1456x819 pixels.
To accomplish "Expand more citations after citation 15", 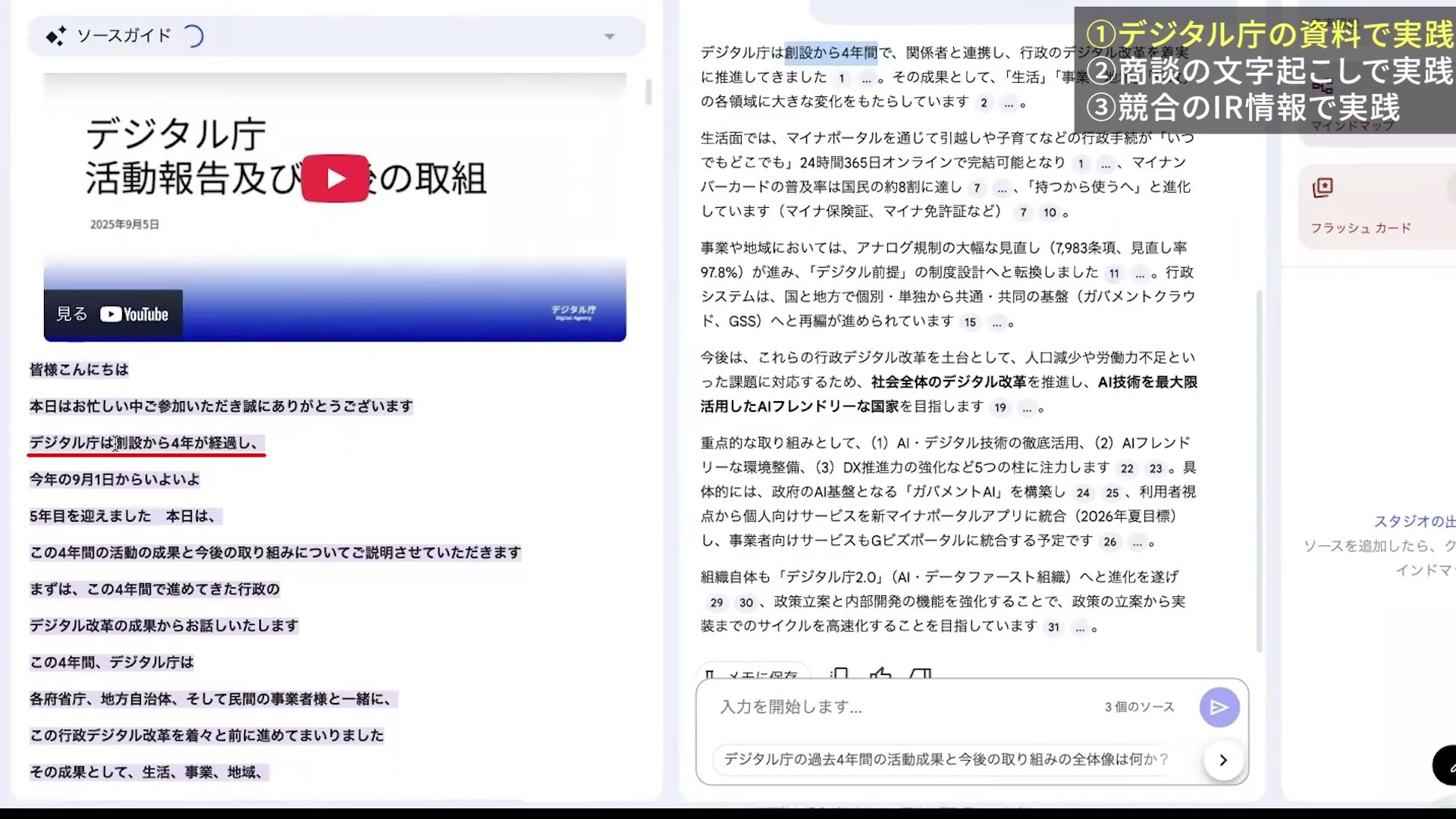I will 996,323.
